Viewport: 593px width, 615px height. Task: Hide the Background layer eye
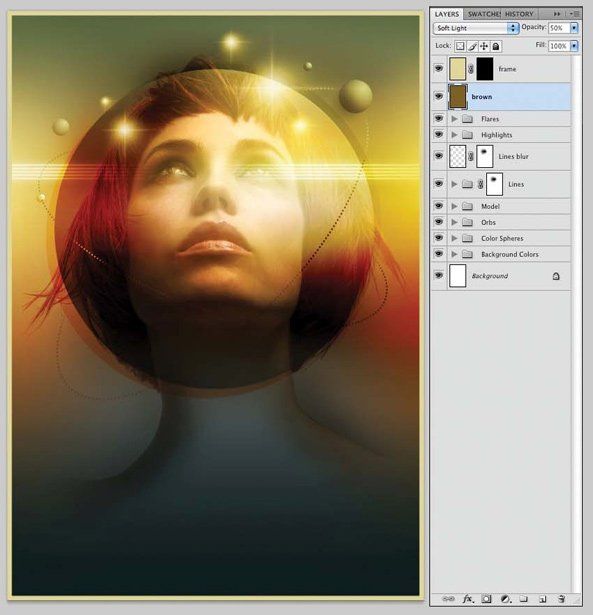[x=439, y=275]
